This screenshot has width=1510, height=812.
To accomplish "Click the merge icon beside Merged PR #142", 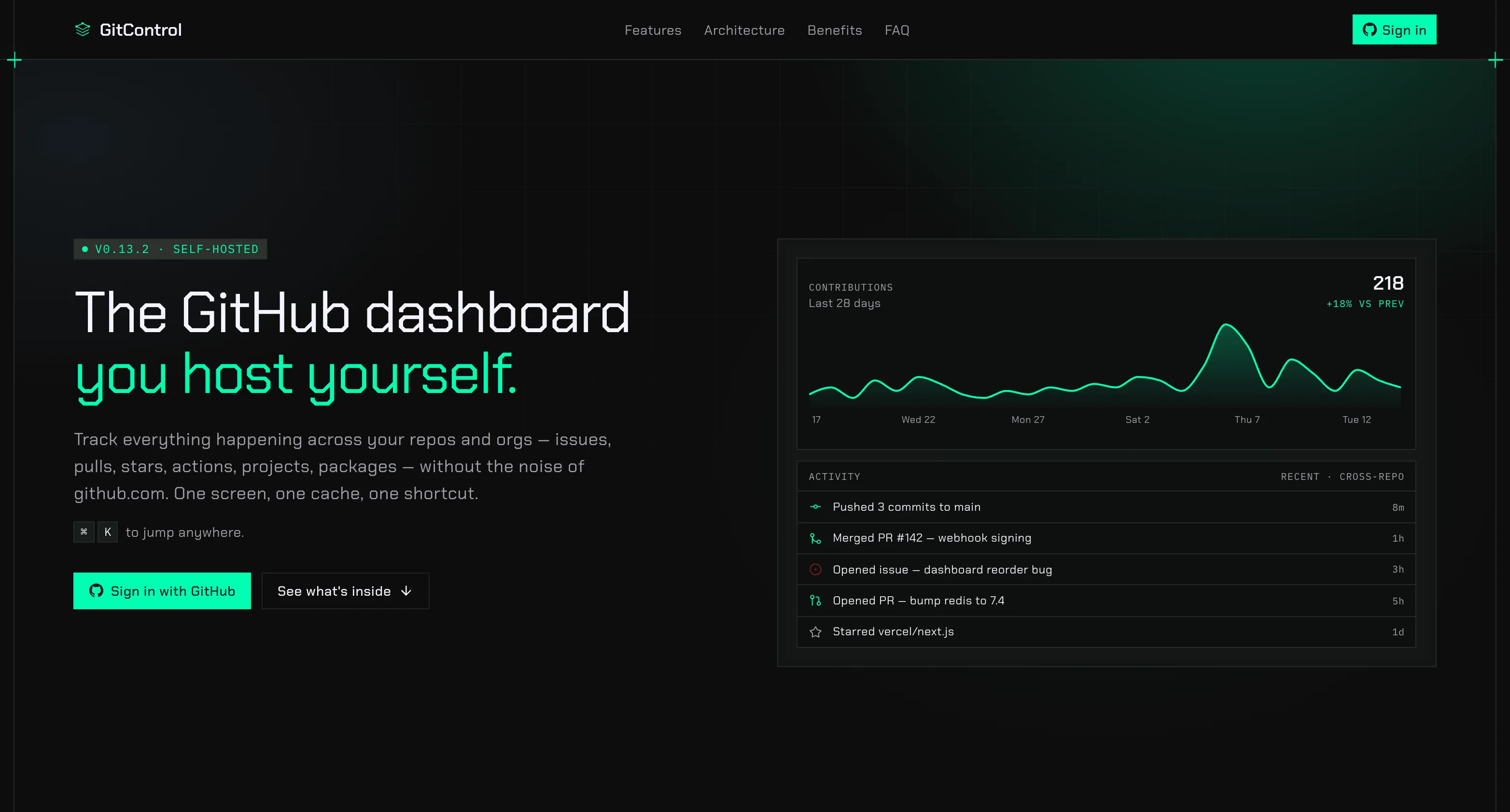I will 815,538.
